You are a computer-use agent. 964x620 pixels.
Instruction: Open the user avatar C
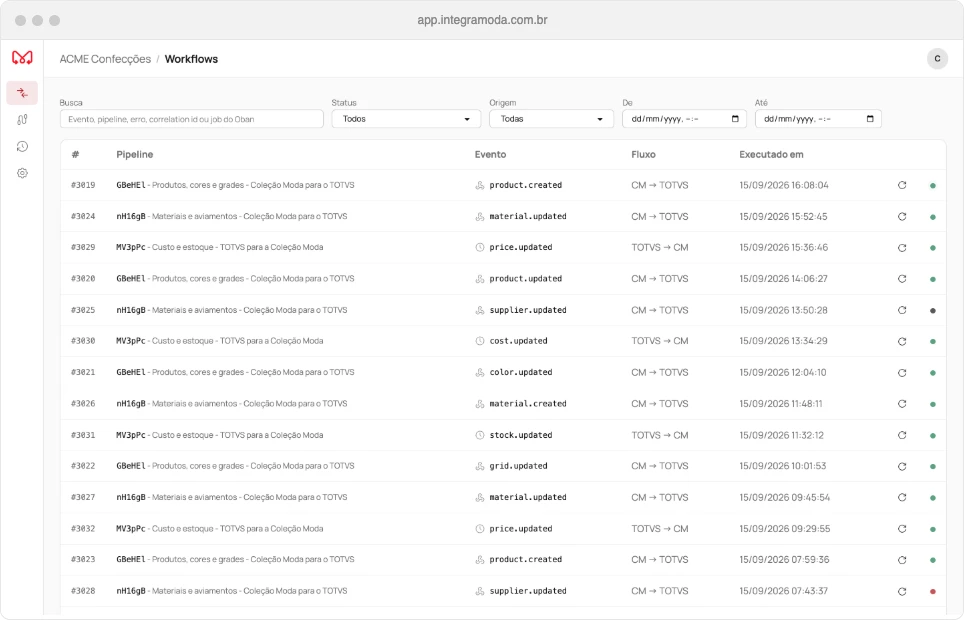pyautogui.click(x=937, y=58)
